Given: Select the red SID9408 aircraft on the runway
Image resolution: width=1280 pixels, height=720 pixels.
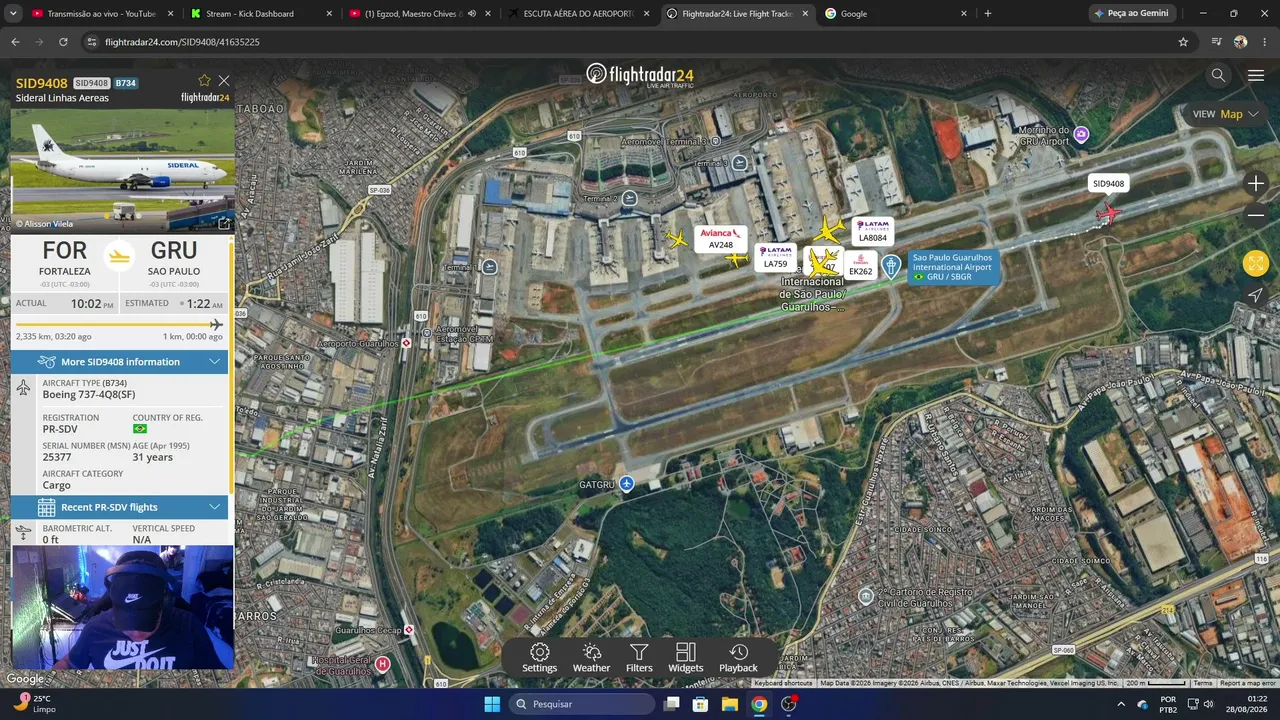Looking at the screenshot, I should [1106, 213].
